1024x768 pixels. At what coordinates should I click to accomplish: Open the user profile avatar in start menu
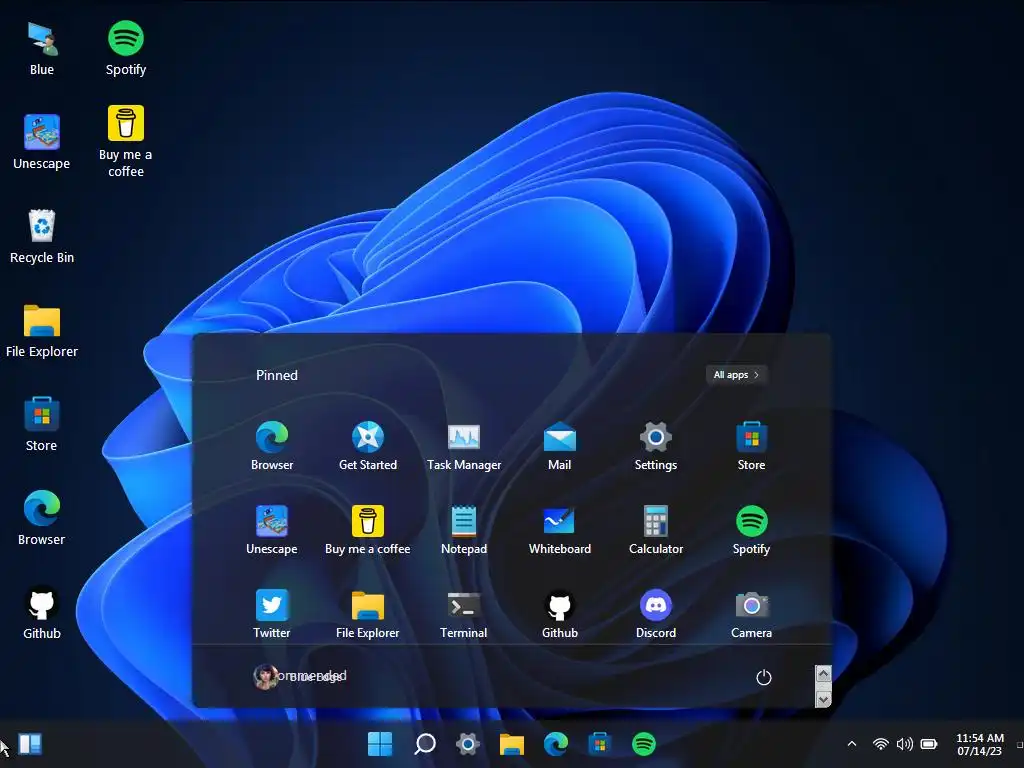click(x=264, y=677)
